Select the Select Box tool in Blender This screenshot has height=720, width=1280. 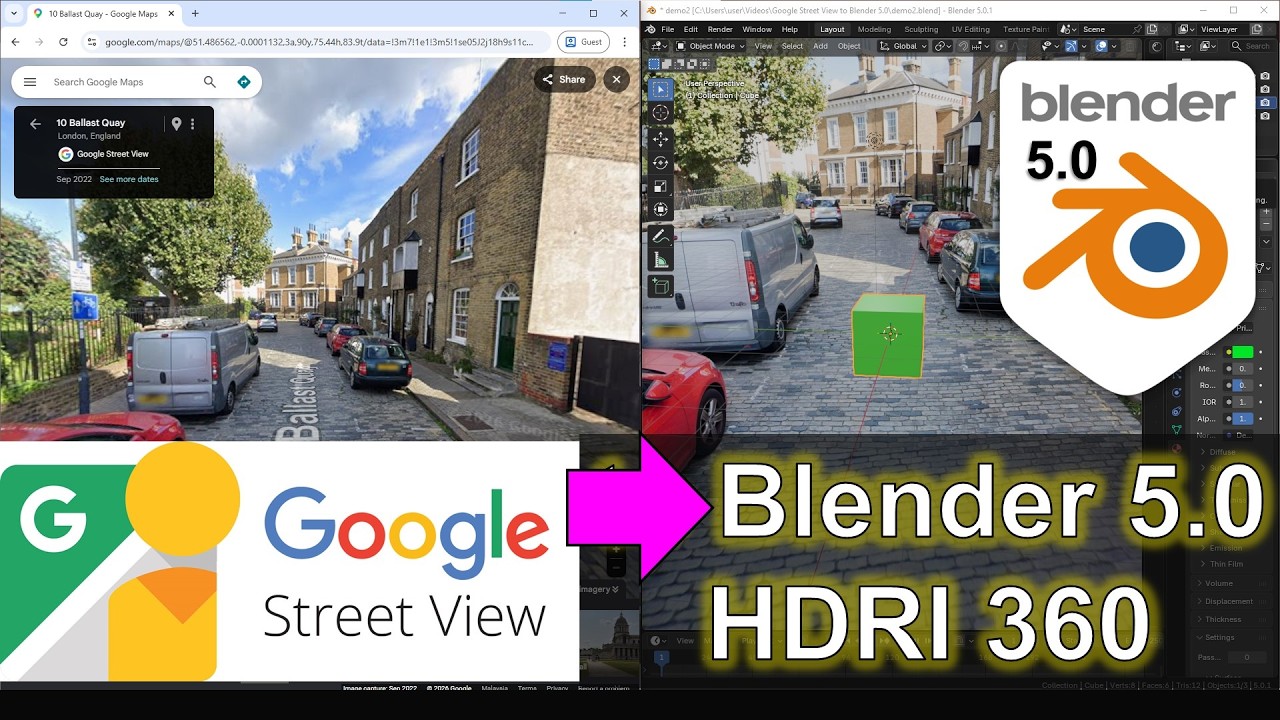click(661, 89)
